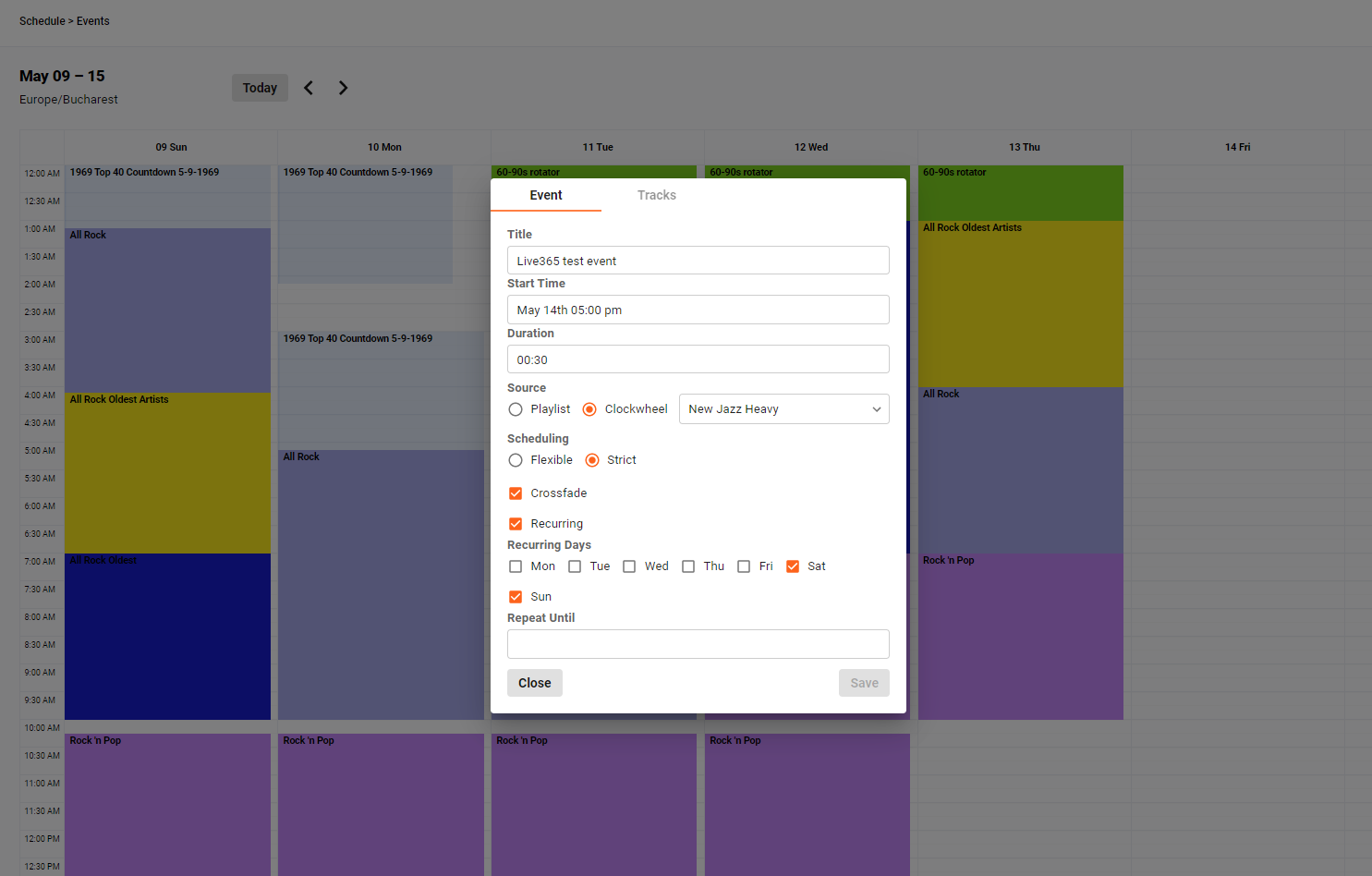Open the Repeat Until date picker
Image resolution: width=1372 pixels, height=876 pixels.
698,643
